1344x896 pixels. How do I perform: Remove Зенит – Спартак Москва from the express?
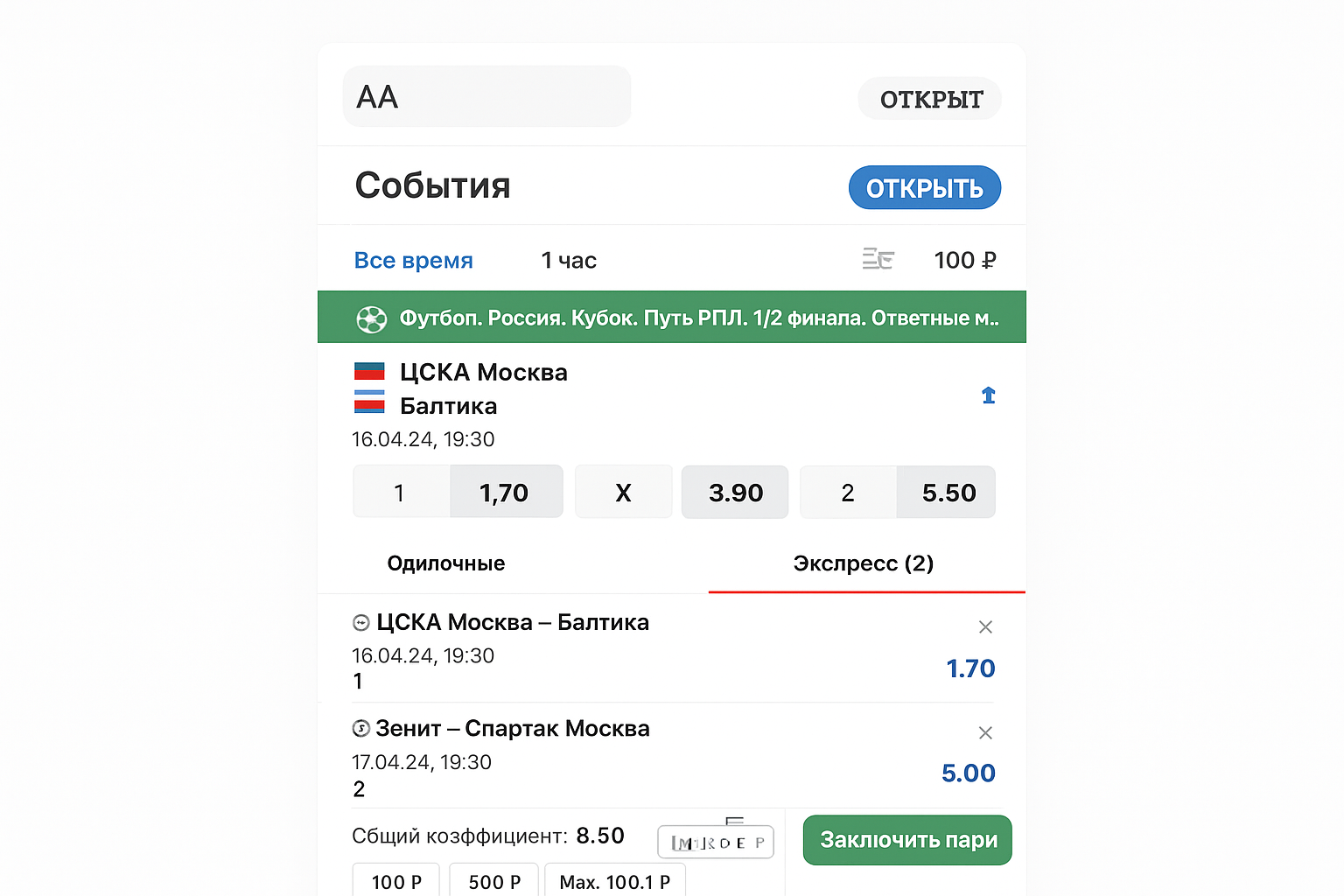985,733
